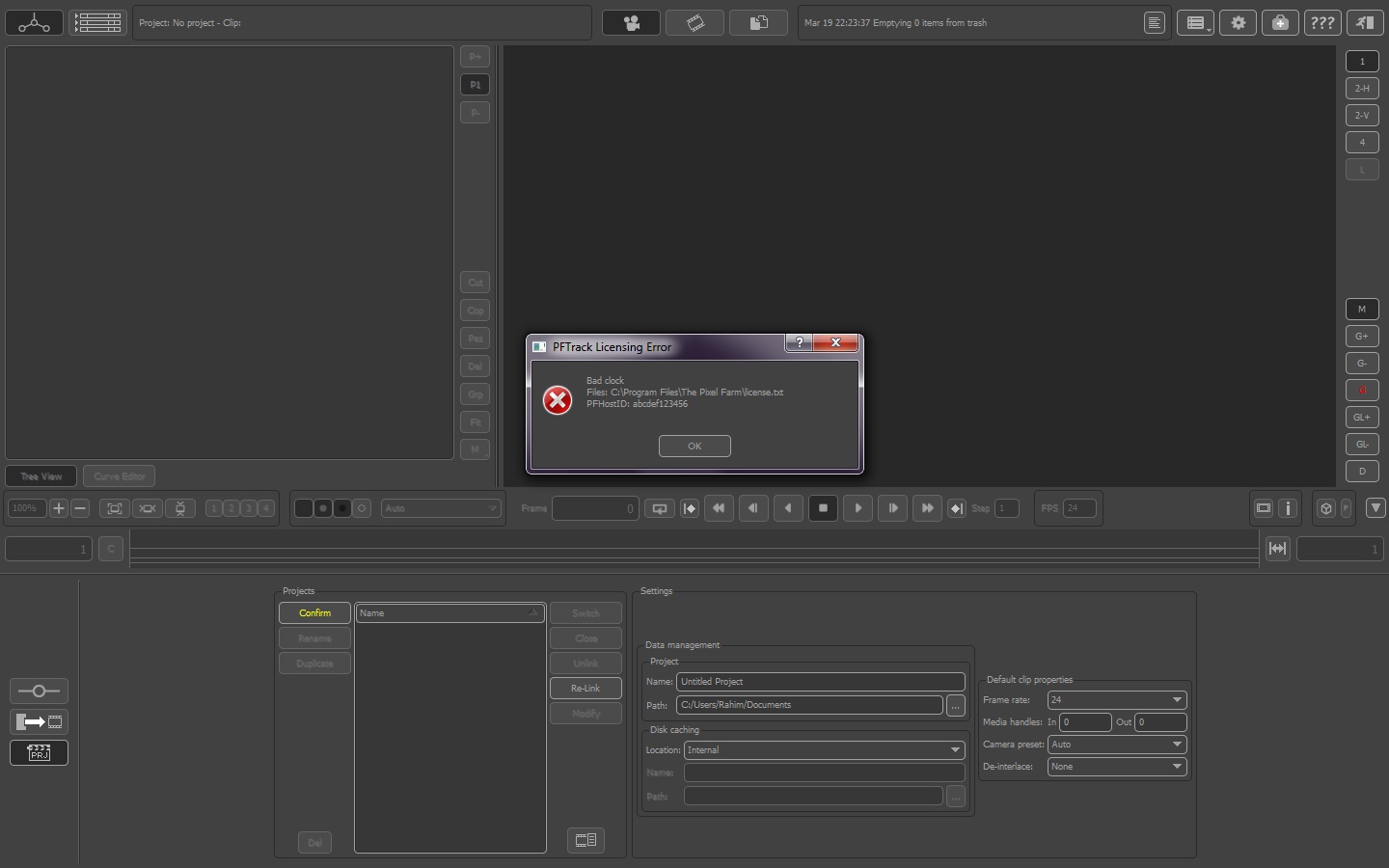Screen dimensions: 1389x868
Task: Play forward
Action: [x=858, y=507]
